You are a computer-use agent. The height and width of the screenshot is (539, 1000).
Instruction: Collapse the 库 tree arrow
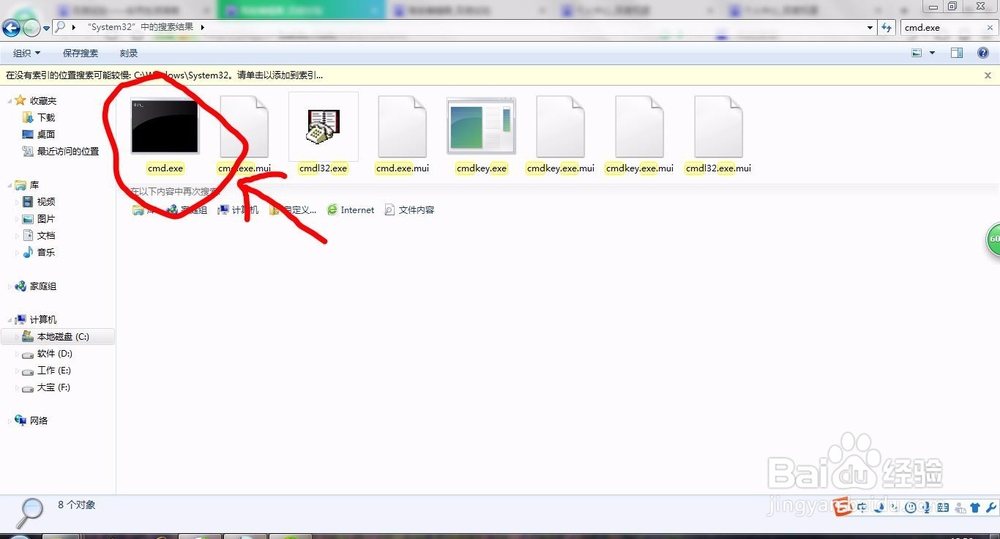pyautogui.click(x=10, y=185)
